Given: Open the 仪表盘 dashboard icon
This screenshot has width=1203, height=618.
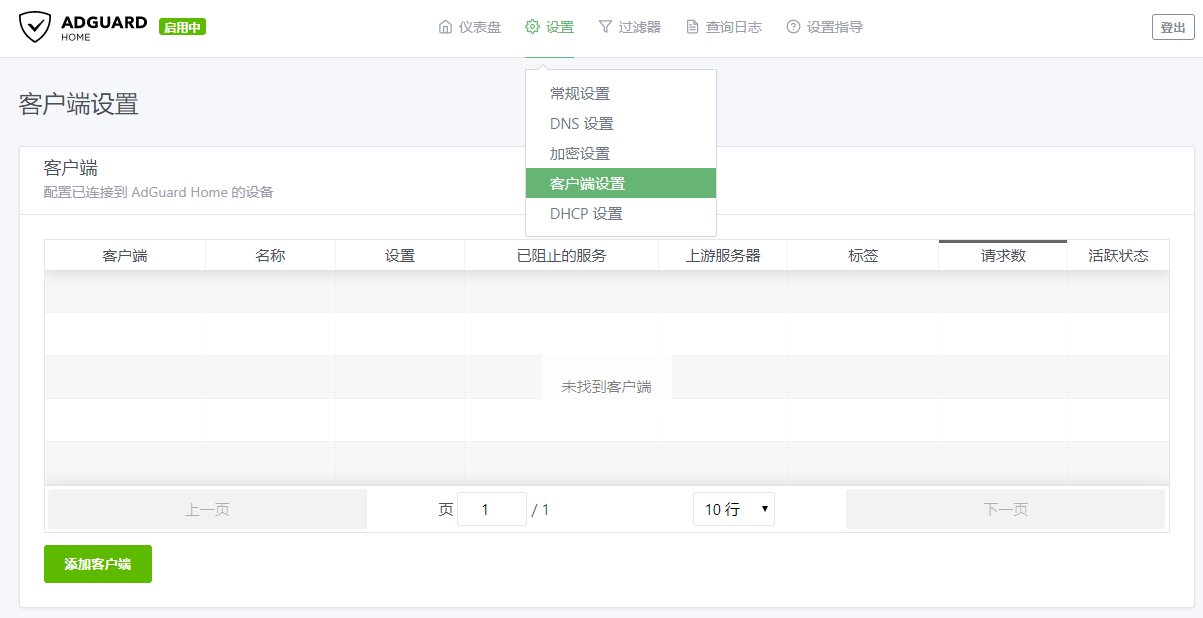Looking at the screenshot, I should [445, 27].
